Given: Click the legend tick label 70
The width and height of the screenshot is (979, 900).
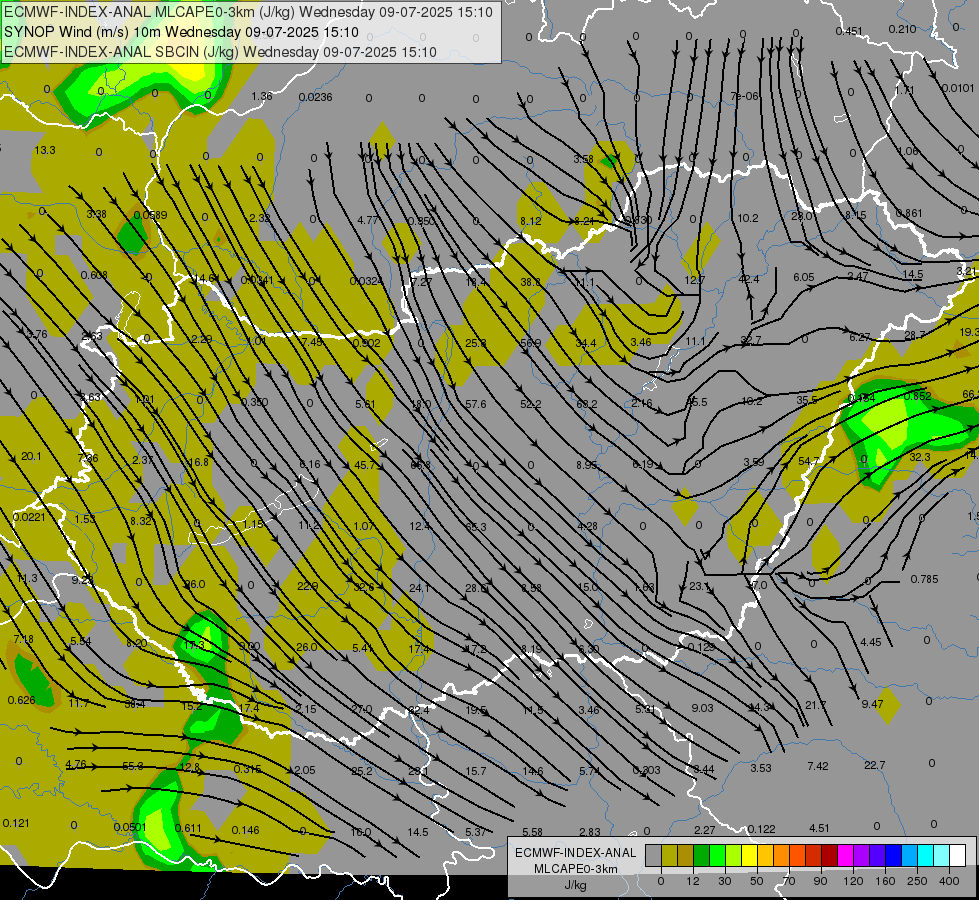Looking at the screenshot, I should coord(789,881).
